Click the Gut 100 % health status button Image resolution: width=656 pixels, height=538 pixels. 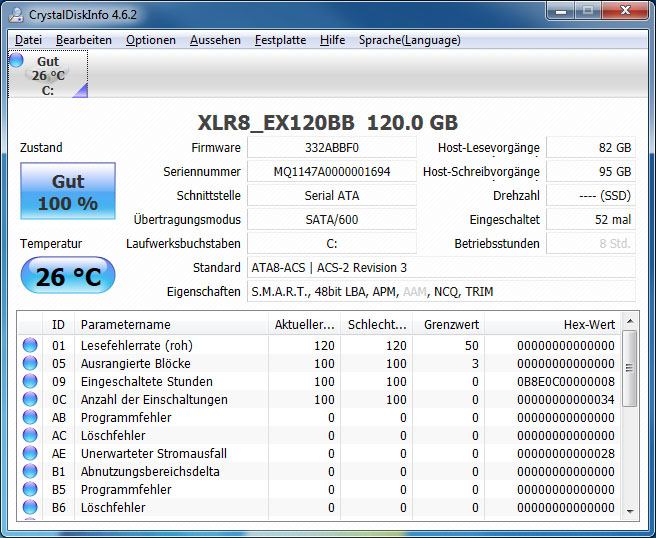point(68,191)
